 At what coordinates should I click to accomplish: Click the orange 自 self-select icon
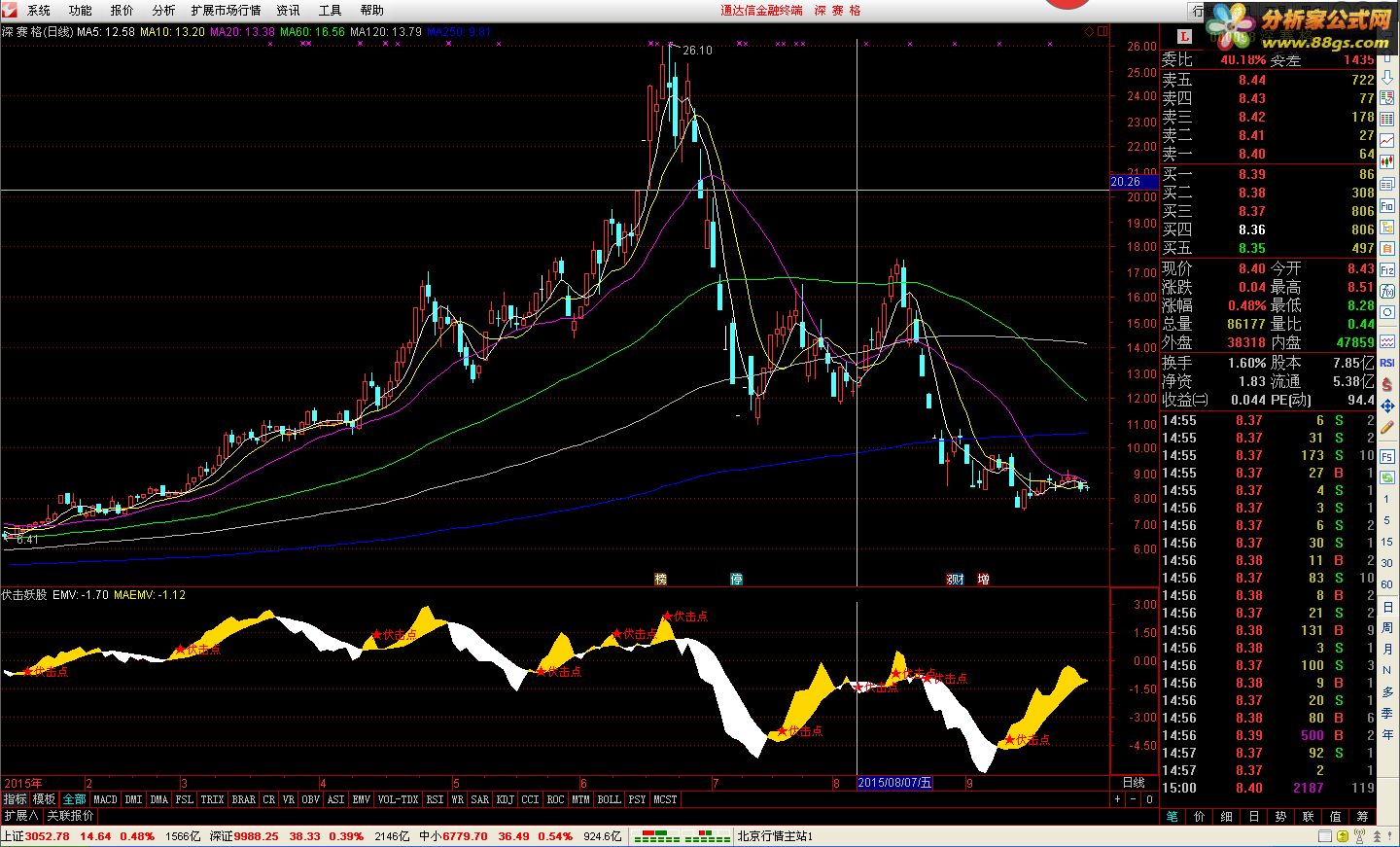[x=1387, y=247]
